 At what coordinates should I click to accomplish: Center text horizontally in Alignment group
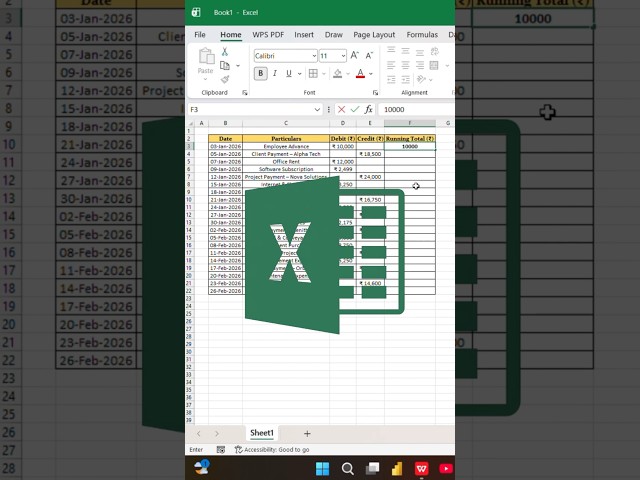click(x=405, y=65)
